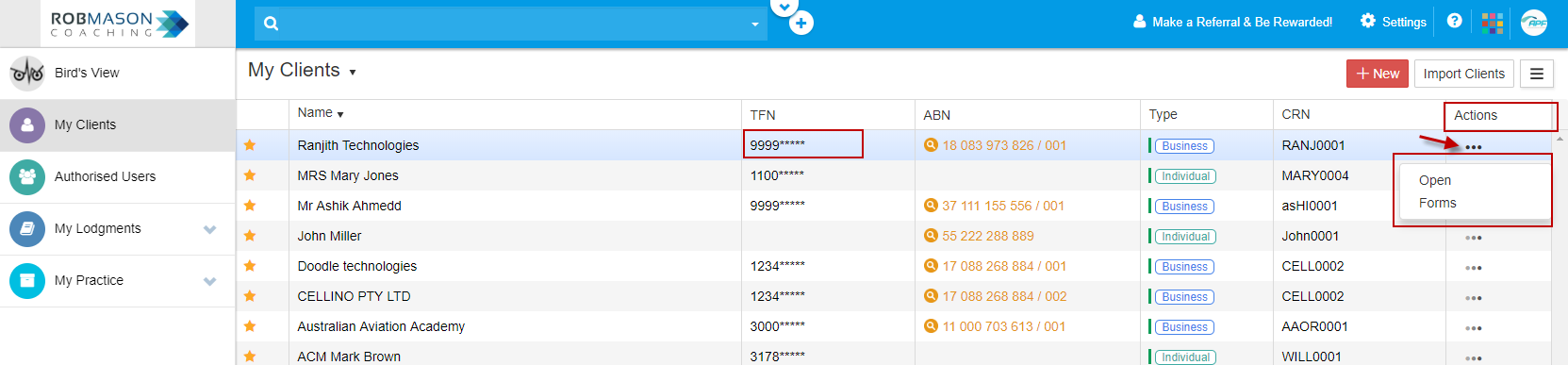This screenshot has width=1568, height=365.
Task: Open the My Clients title dropdown
Action: [x=353, y=73]
